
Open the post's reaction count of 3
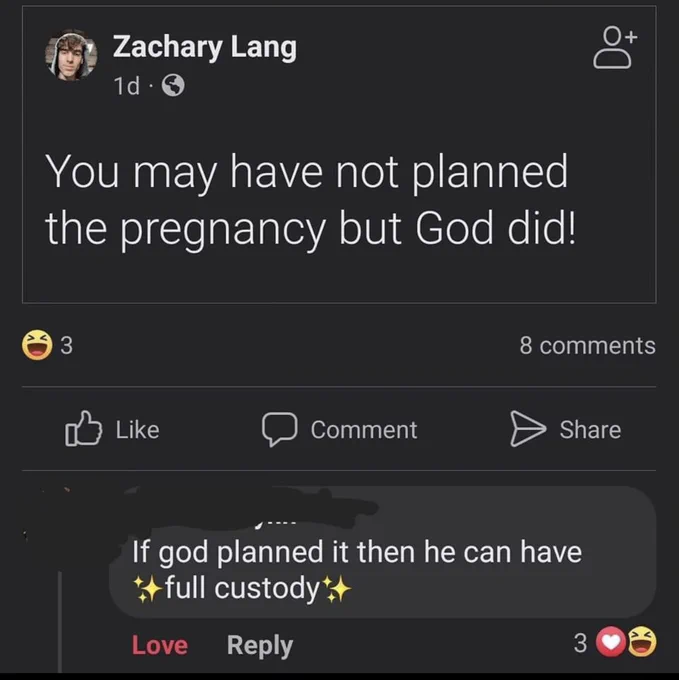pos(66,345)
